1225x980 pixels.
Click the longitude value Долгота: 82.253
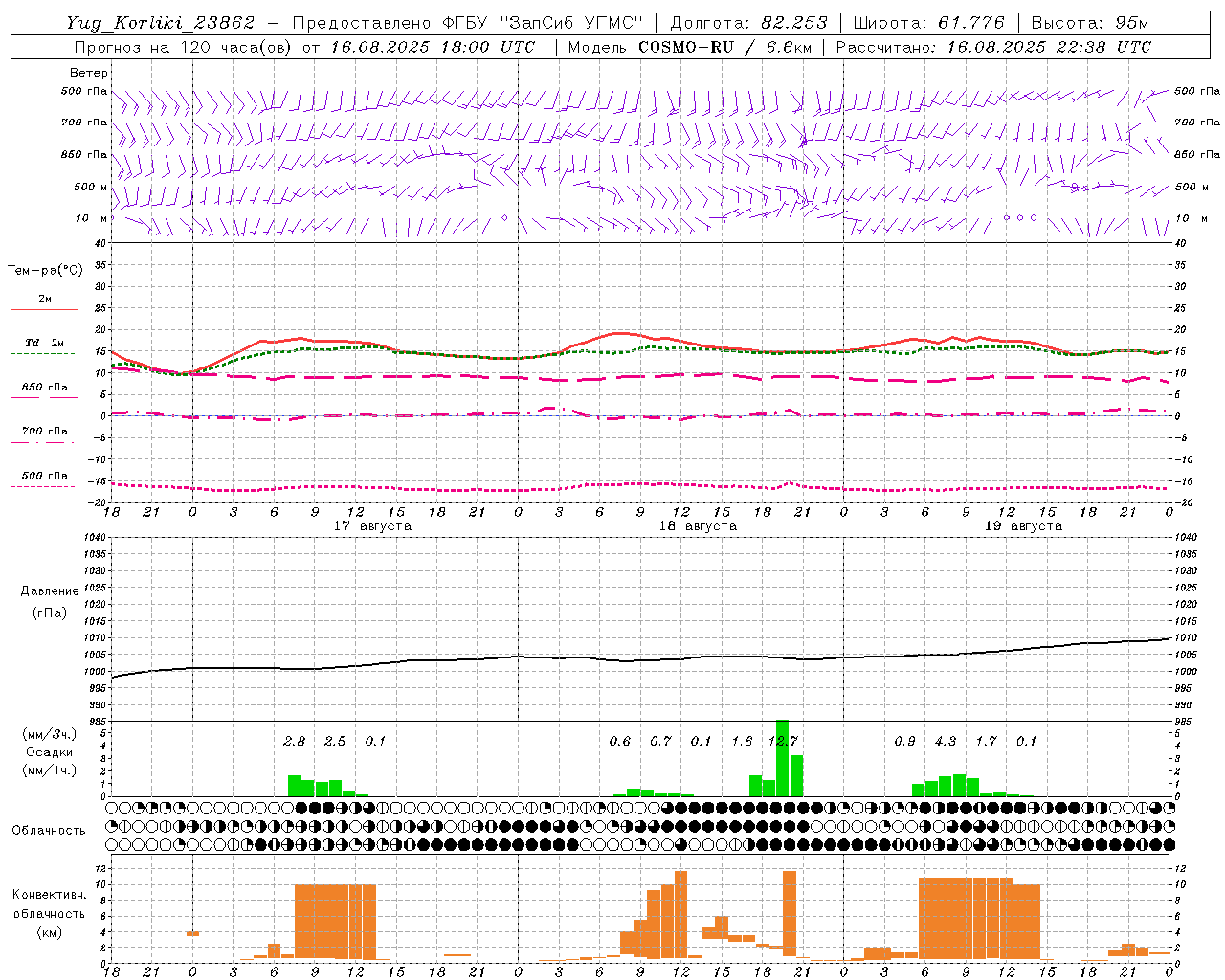coord(748,23)
